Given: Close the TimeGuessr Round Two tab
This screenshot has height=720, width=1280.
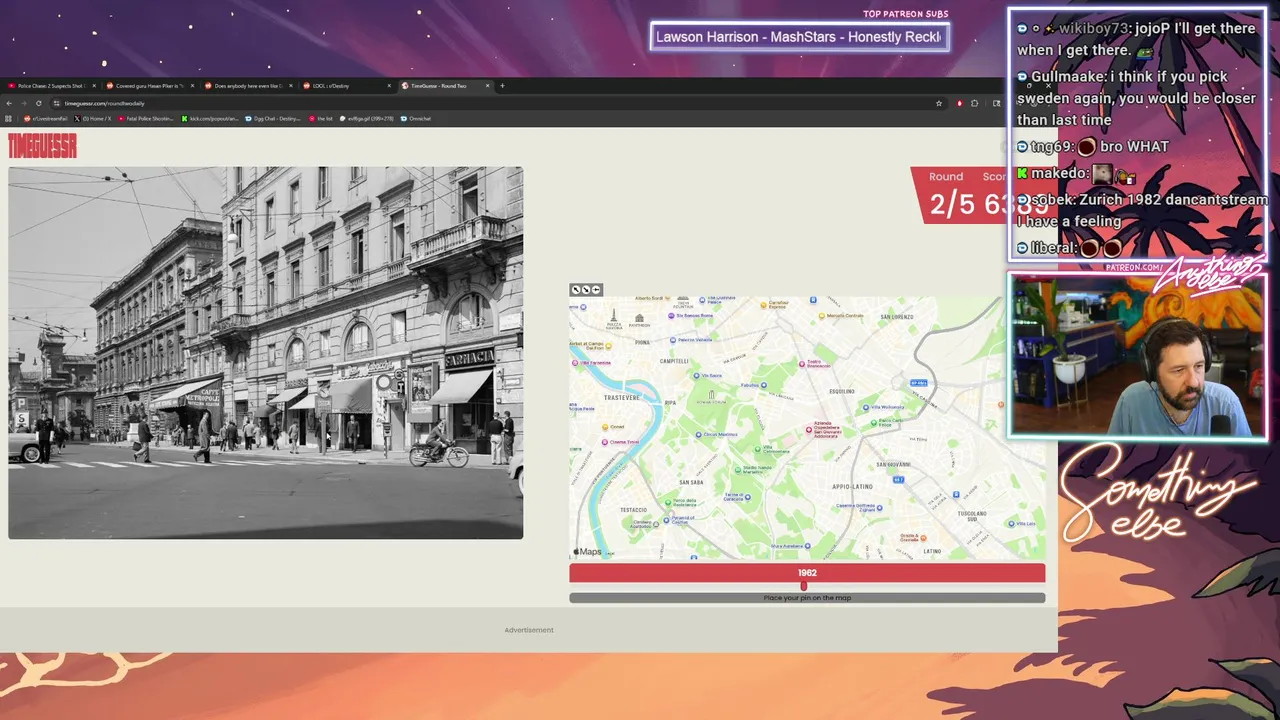Looking at the screenshot, I should coord(487,86).
